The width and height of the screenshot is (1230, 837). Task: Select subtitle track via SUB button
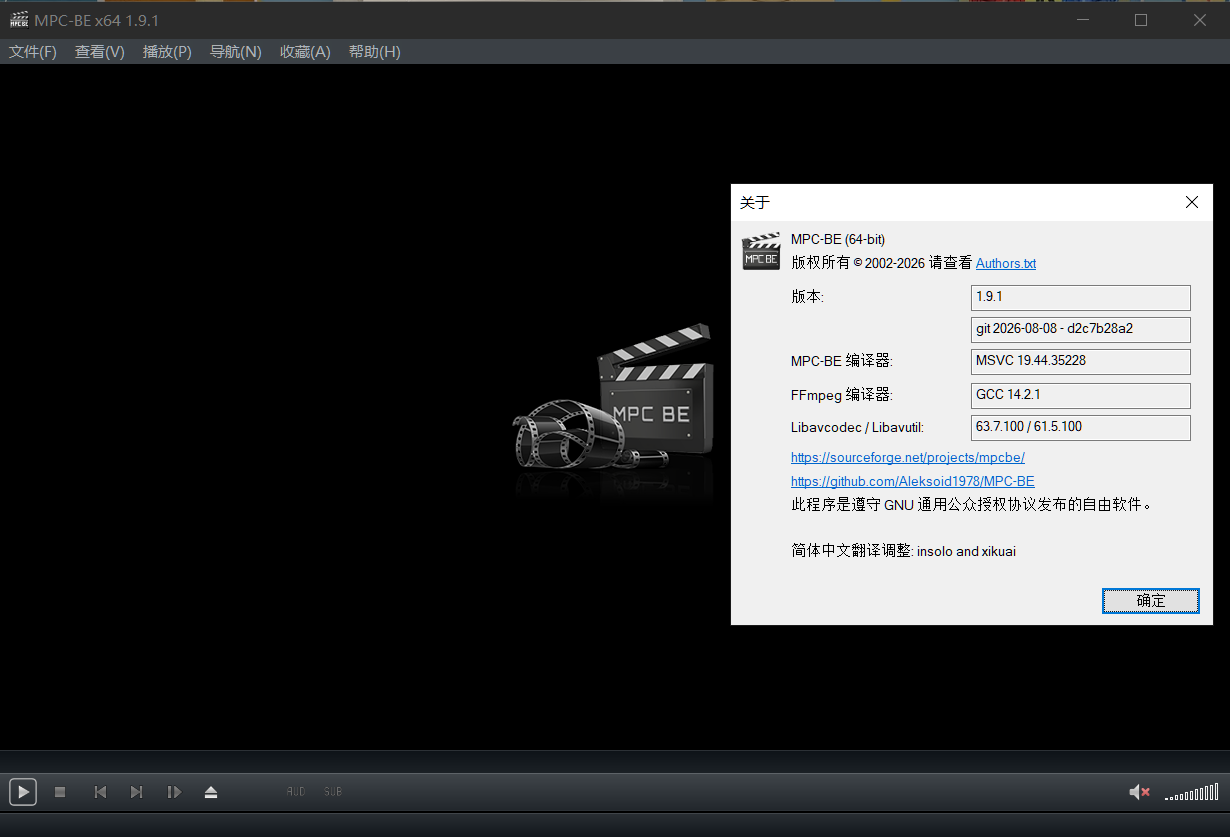point(333,792)
